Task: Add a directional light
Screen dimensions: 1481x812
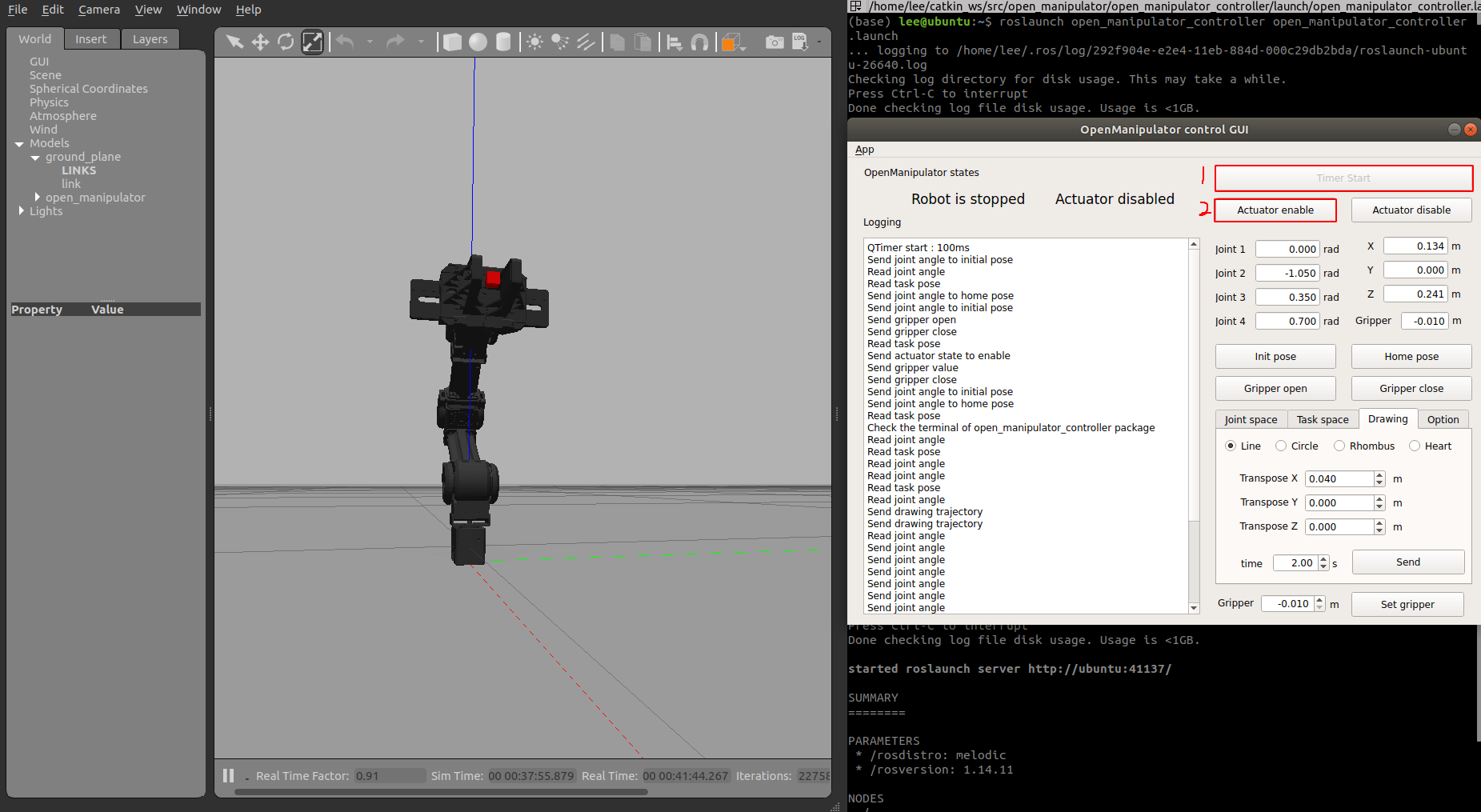Action: click(x=586, y=42)
